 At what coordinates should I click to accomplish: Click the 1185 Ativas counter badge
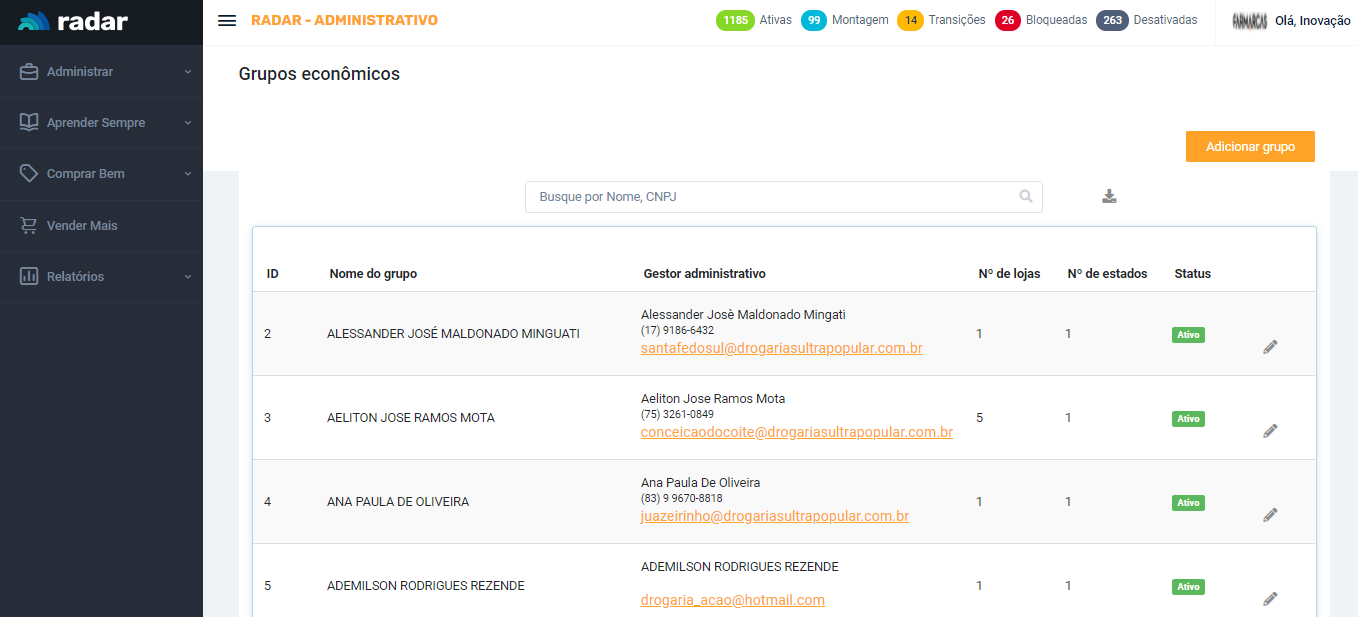pyautogui.click(x=735, y=20)
